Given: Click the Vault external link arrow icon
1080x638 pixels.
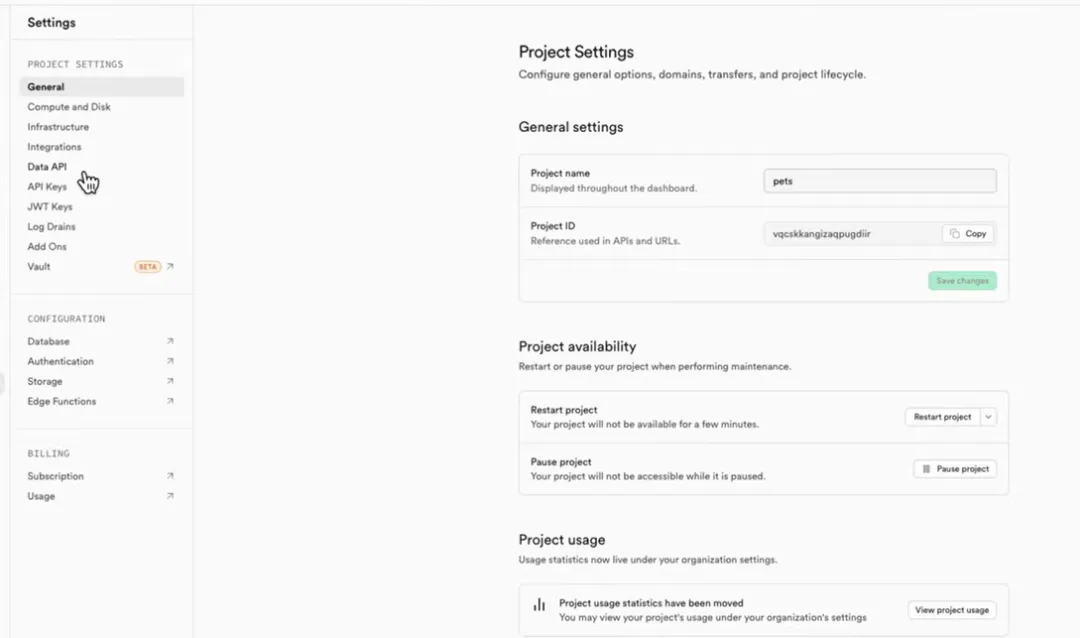Looking at the screenshot, I should coord(170,267).
